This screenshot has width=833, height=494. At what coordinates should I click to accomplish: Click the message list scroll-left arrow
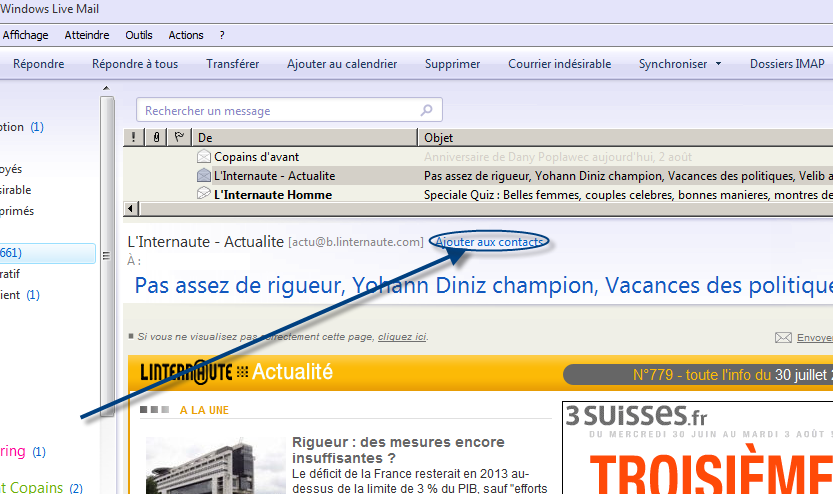(131, 209)
